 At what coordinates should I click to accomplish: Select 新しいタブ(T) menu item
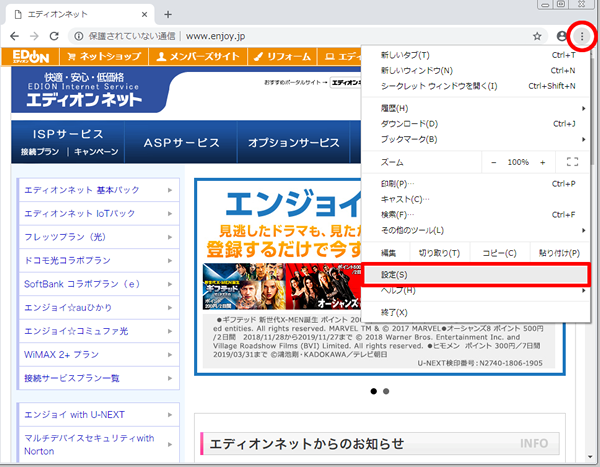tap(476, 55)
